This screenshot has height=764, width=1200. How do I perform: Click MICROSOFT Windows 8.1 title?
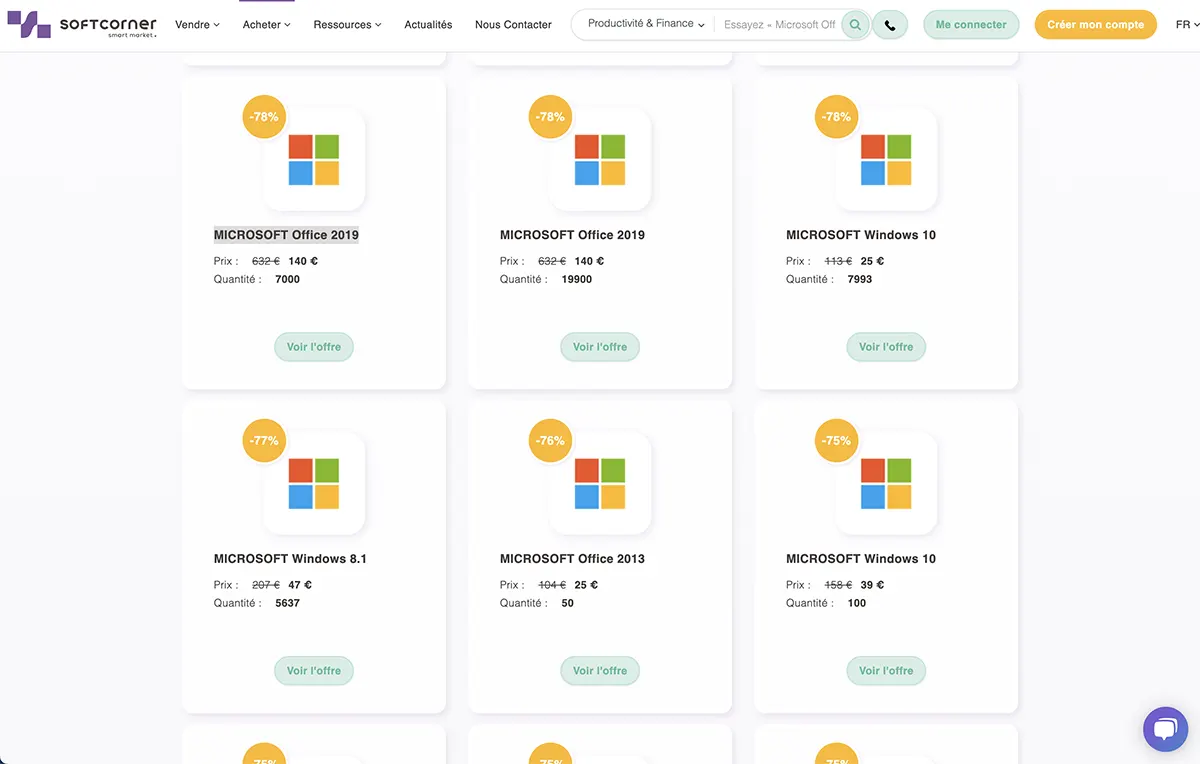point(290,559)
